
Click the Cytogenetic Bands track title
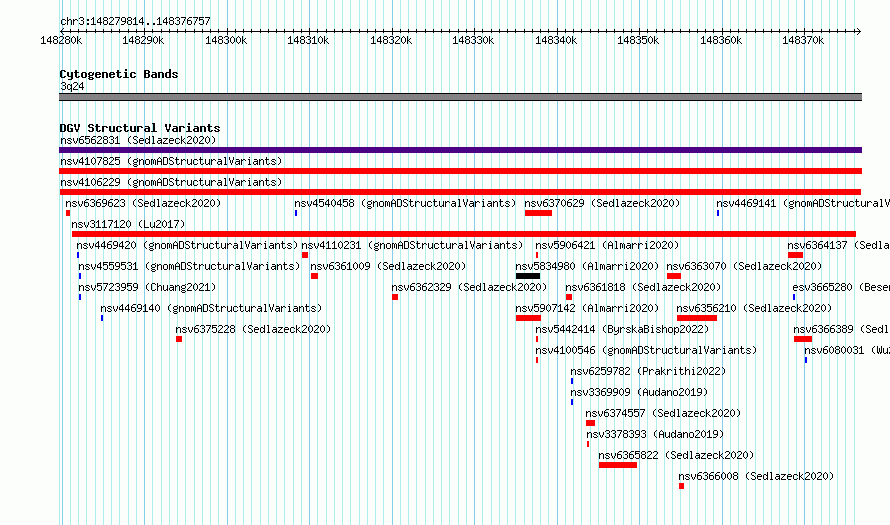click(x=119, y=74)
